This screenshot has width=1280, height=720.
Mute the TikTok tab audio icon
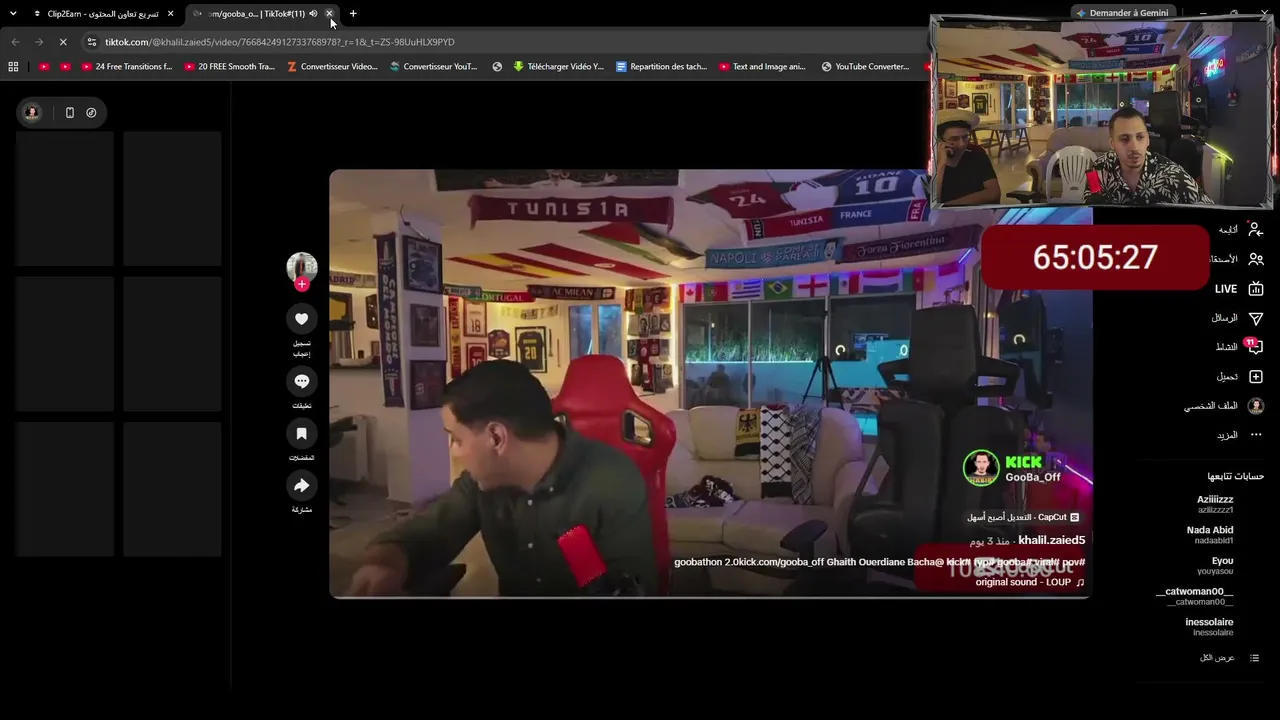click(x=313, y=14)
